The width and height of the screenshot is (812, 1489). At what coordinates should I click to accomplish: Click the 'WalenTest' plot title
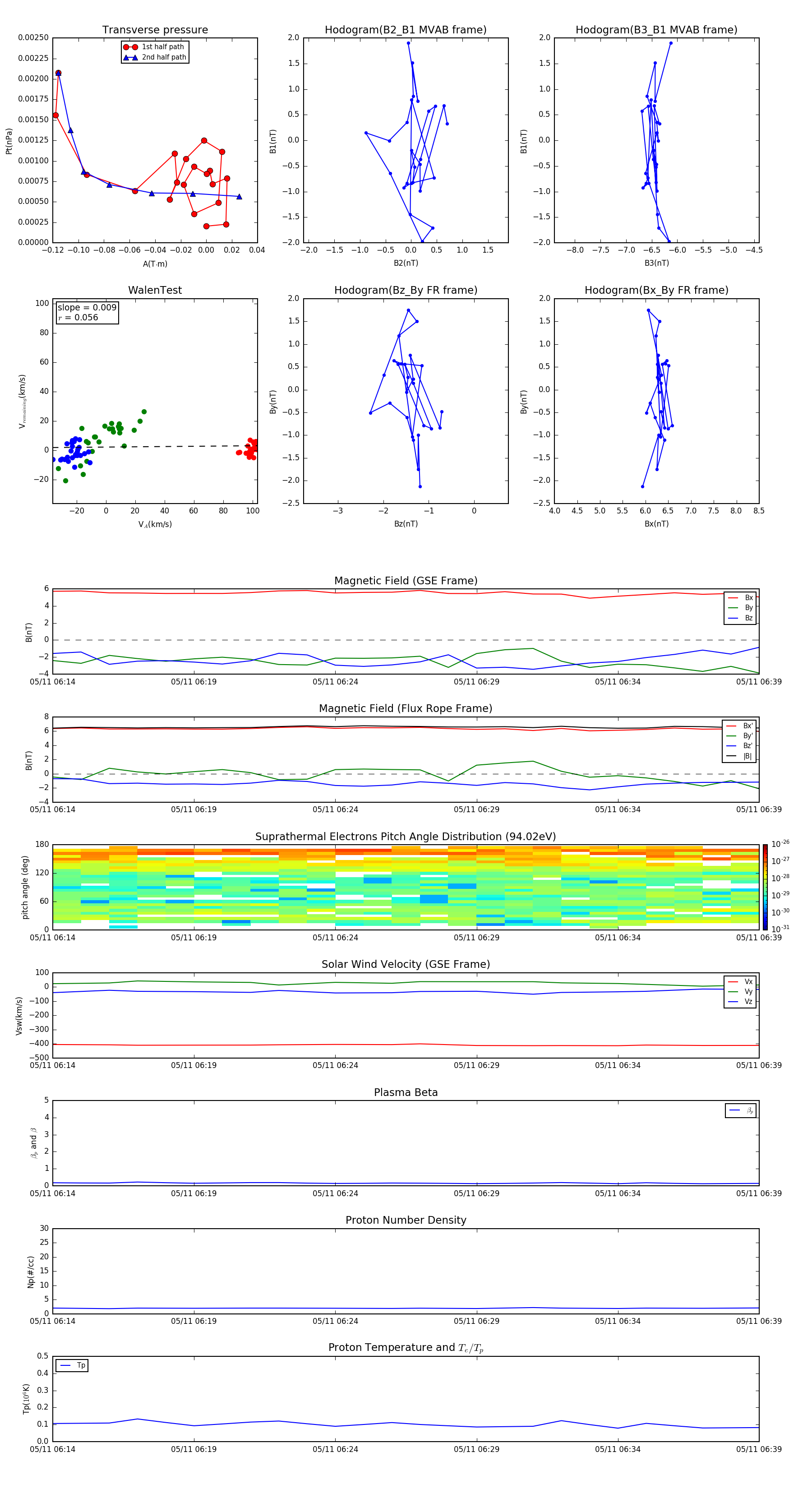tap(155, 290)
